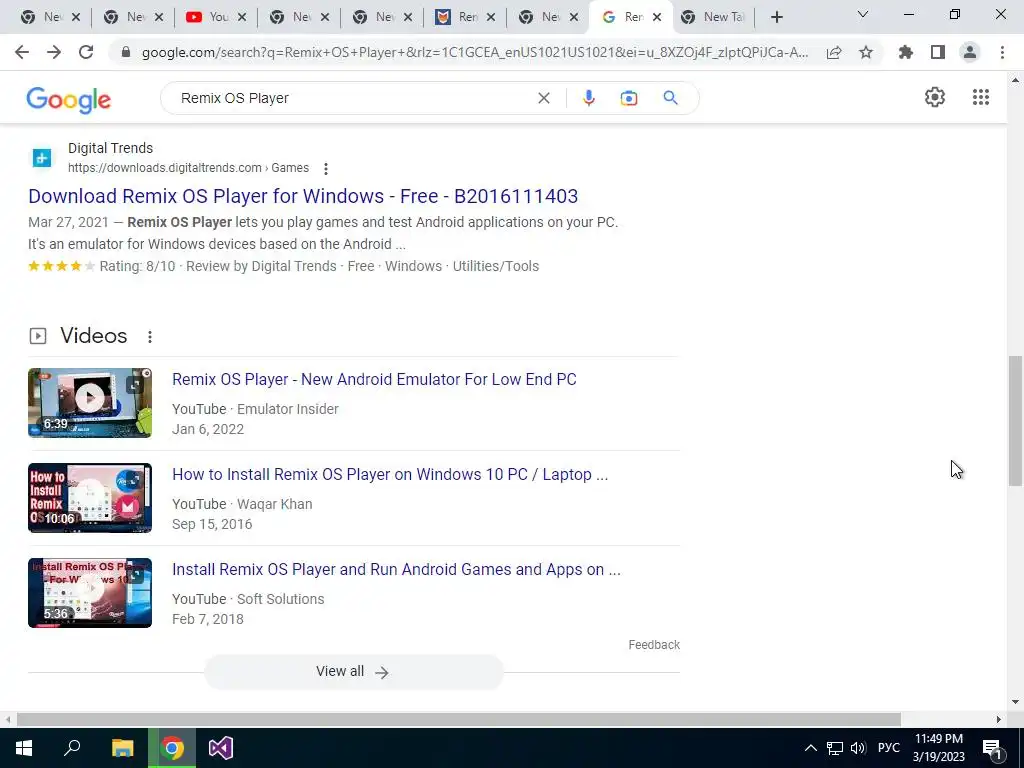This screenshot has height=768, width=1024.
Task: Open more options next to Videos heading
Action: [150, 337]
